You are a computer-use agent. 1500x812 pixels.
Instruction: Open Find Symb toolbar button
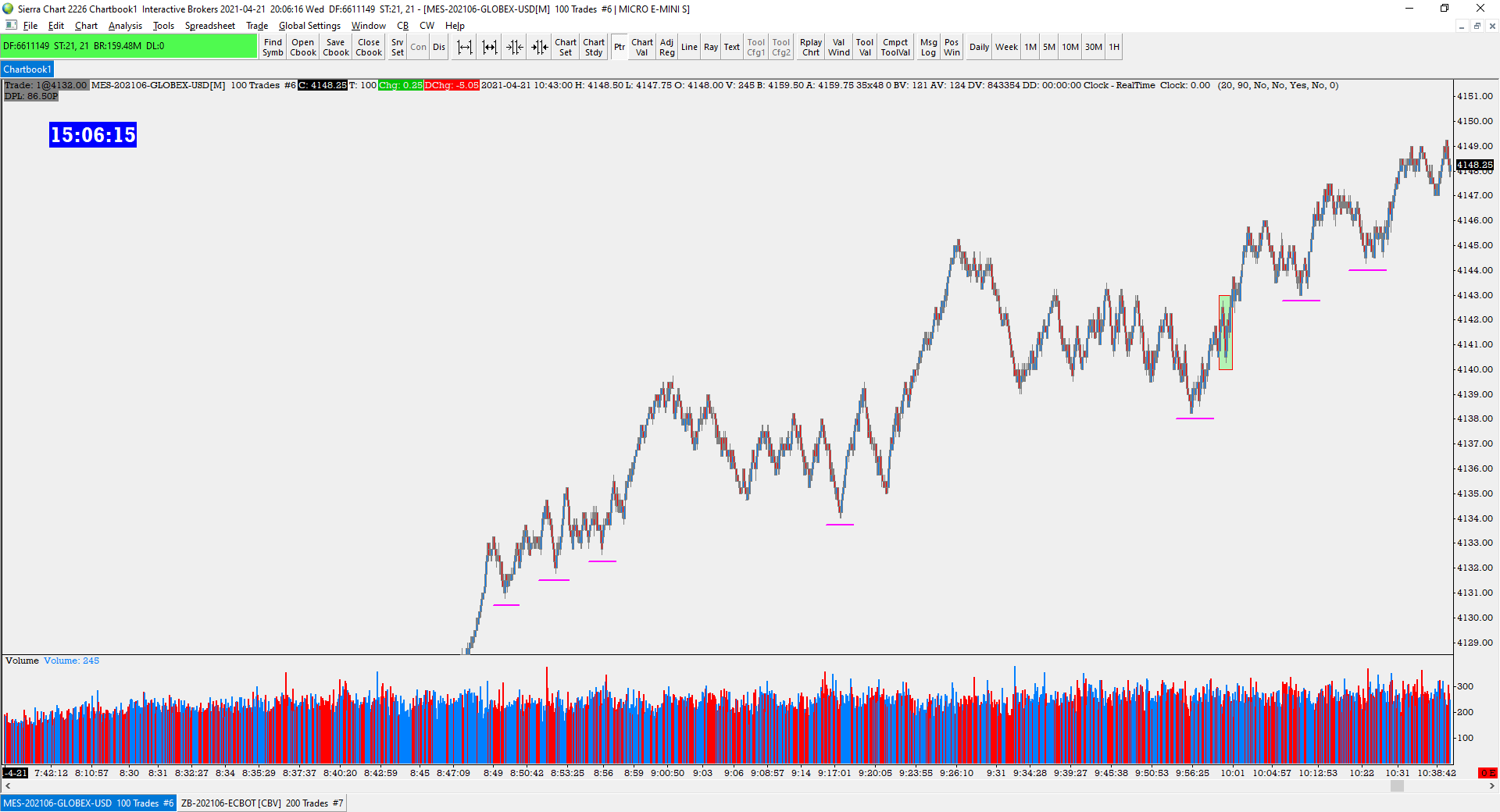tap(273, 47)
